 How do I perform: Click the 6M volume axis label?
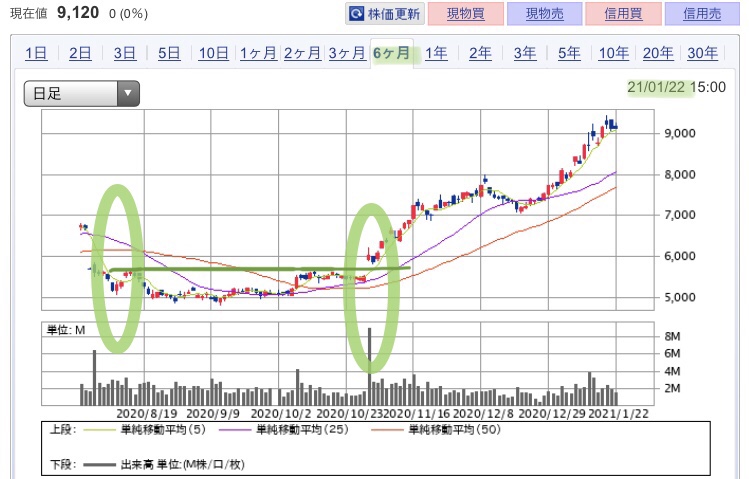coord(672,353)
